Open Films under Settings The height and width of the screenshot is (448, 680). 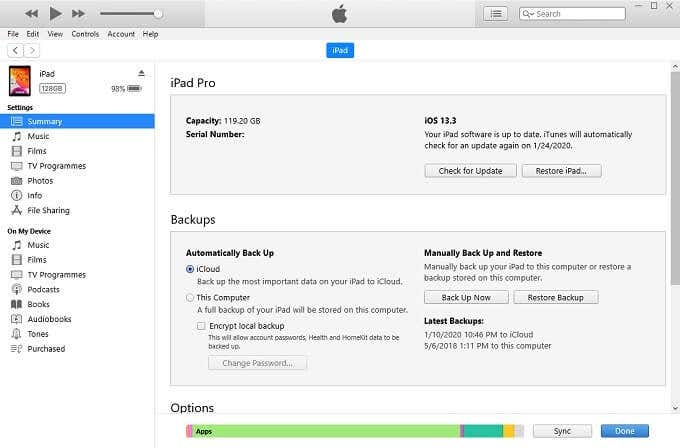click(x=36, y=151)
